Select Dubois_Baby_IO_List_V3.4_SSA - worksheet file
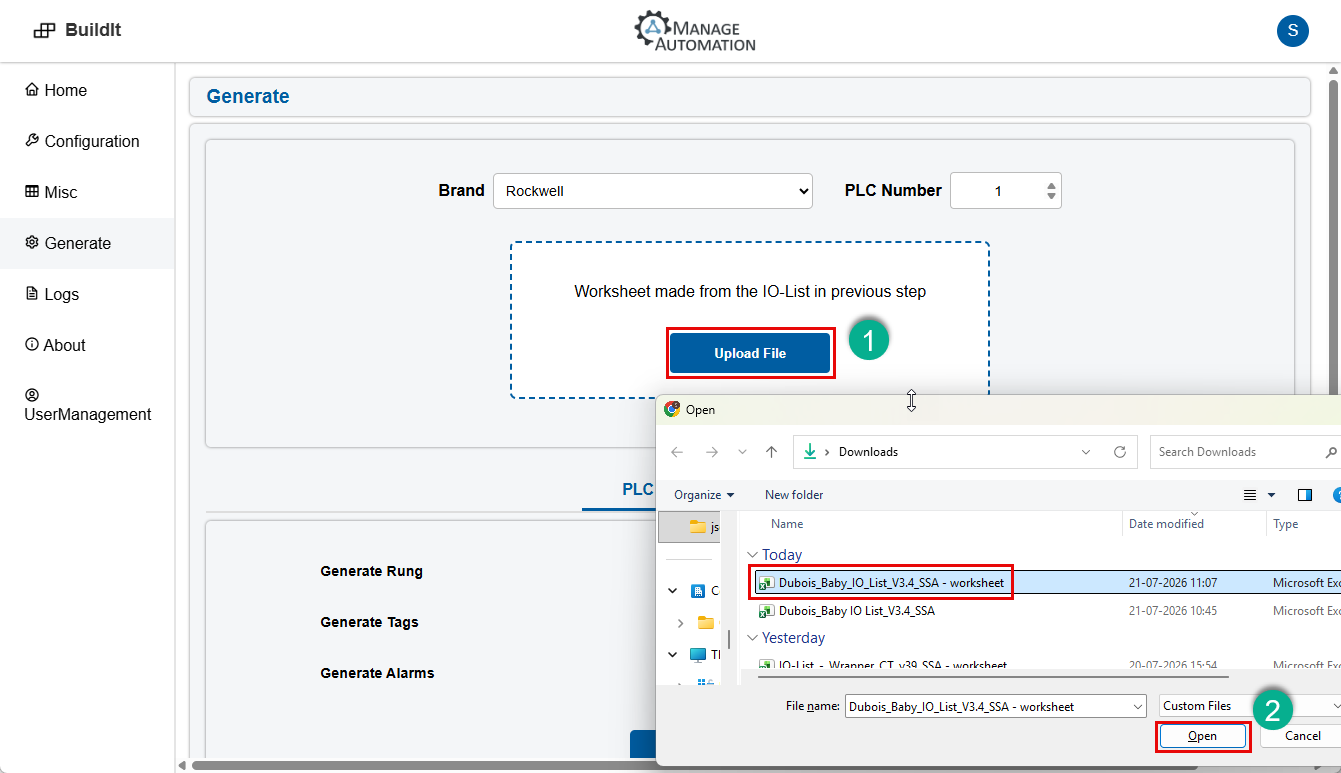Screen dimensions: 1341x773 point(891,582)
